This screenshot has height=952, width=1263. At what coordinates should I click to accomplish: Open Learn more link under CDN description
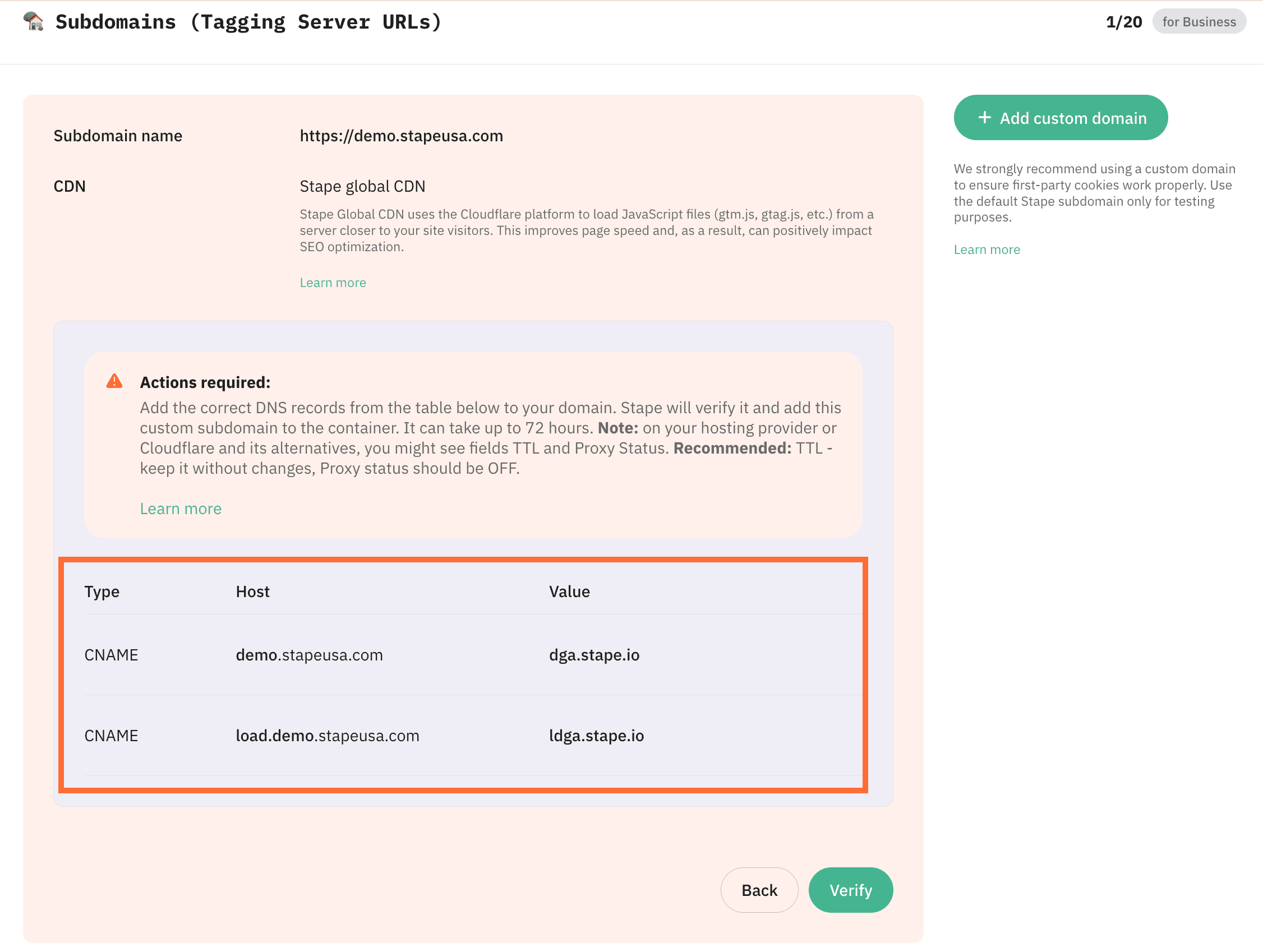333,283
